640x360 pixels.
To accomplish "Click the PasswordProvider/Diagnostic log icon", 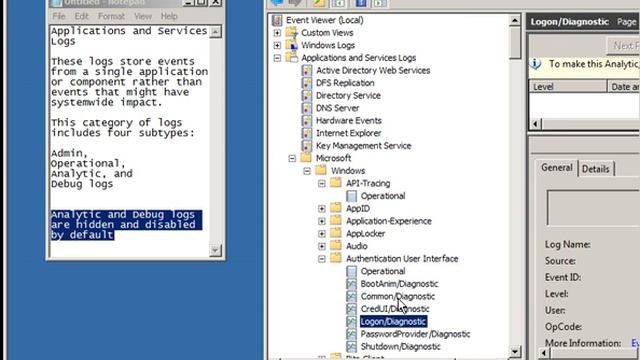I will [351, 334].
